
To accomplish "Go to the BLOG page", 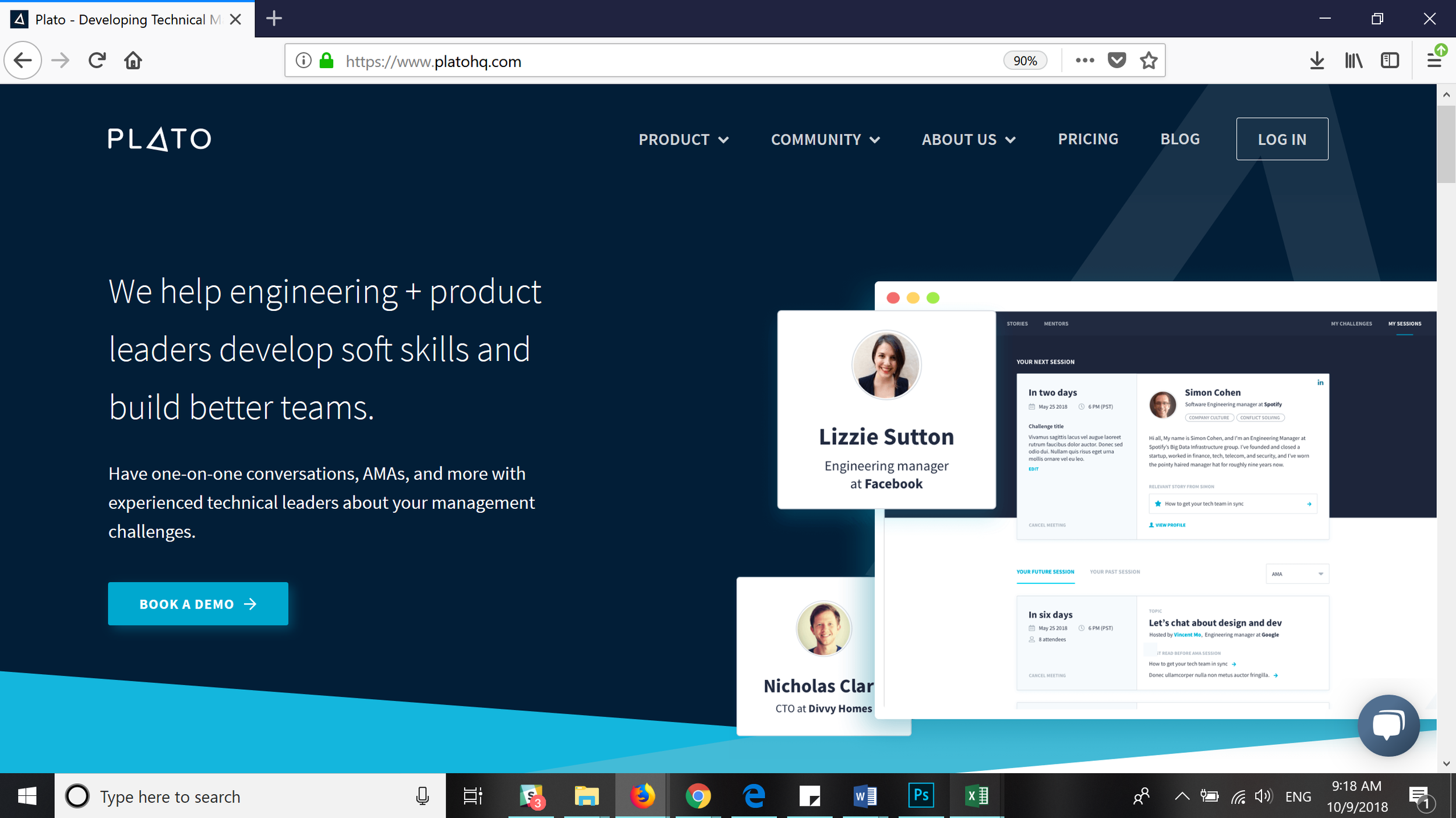I will click(1180, 139).
